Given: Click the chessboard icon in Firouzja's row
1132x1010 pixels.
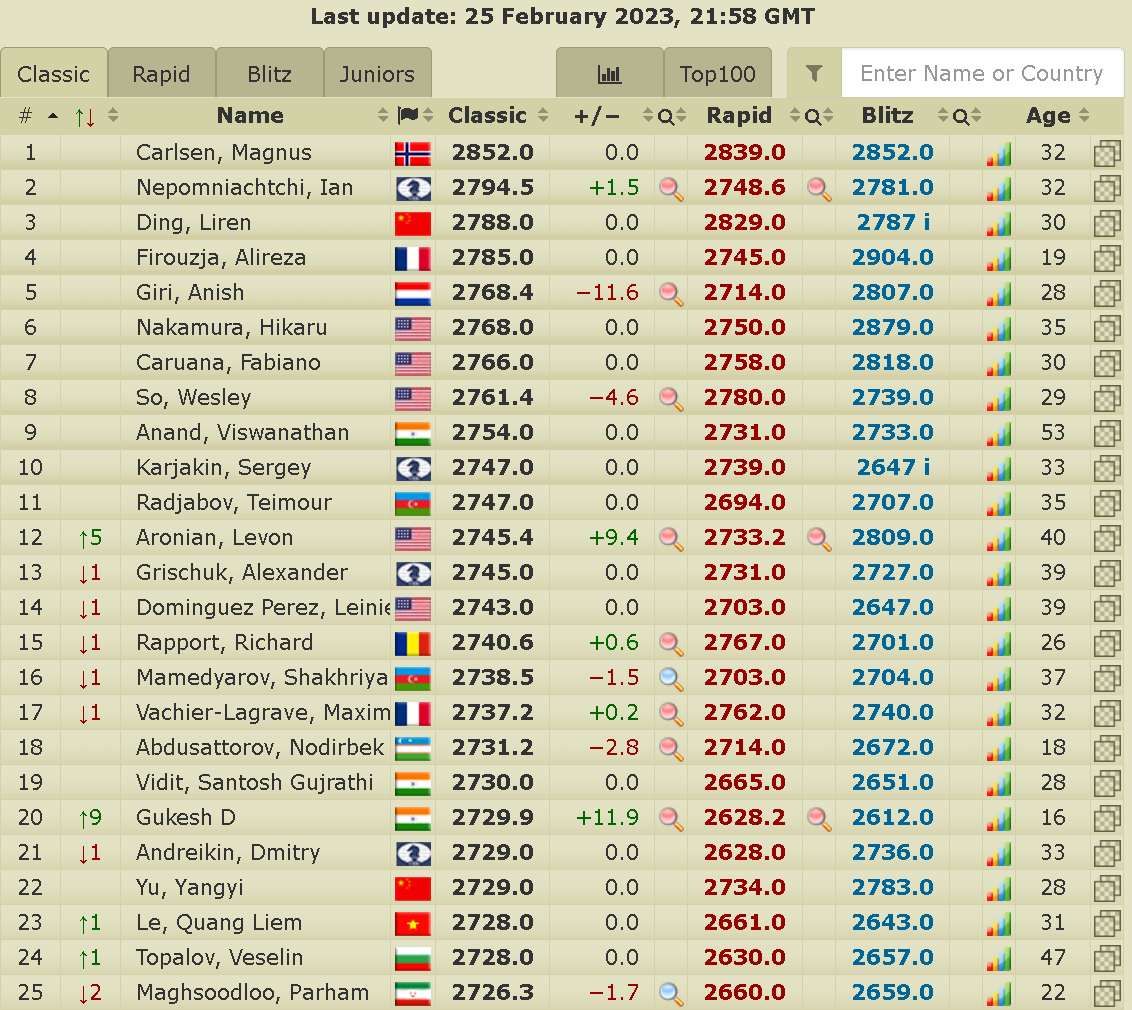Looking at the screenshot, I should click(1106, 258).
